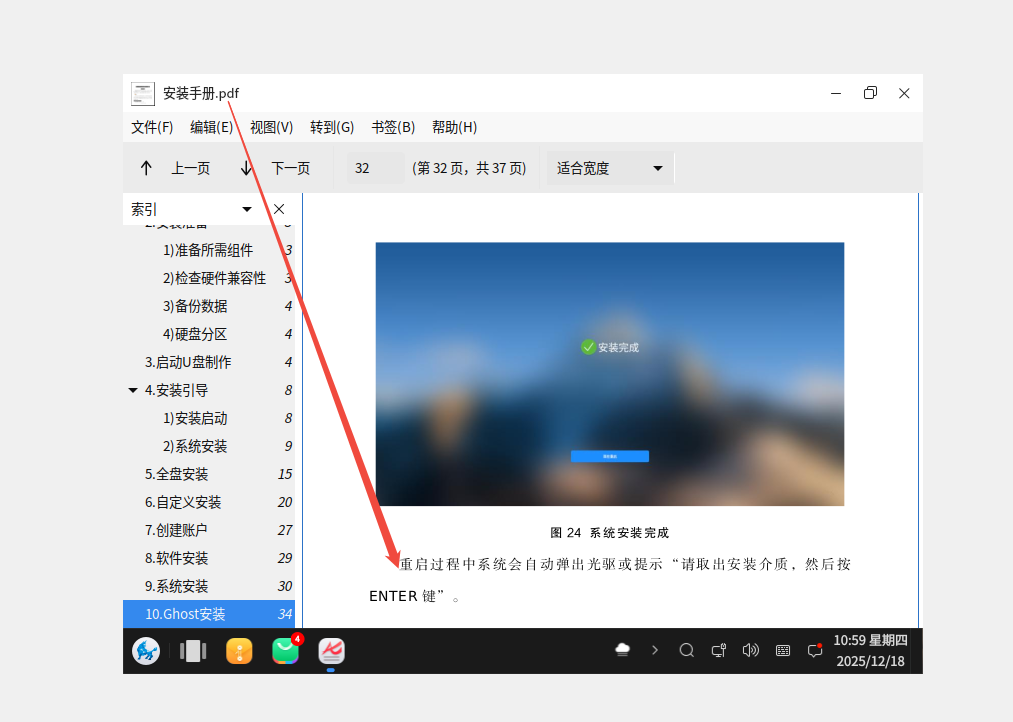Screen dimensions: 1013x722
Task: Click the 下一页 button label
Action: click(x=291, y=169)
